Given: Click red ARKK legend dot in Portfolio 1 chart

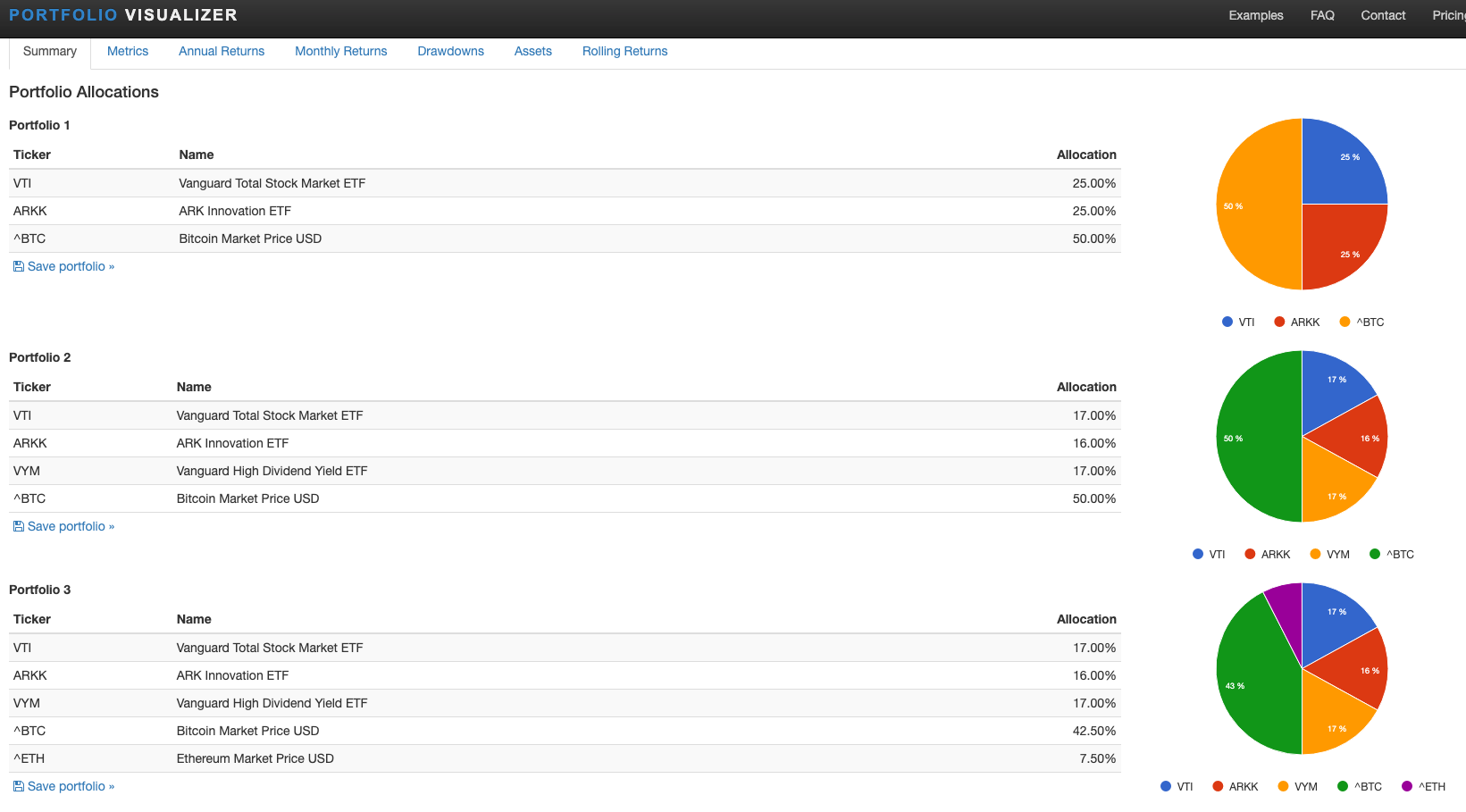Looking at the screenshot, I should [1279, 322].
